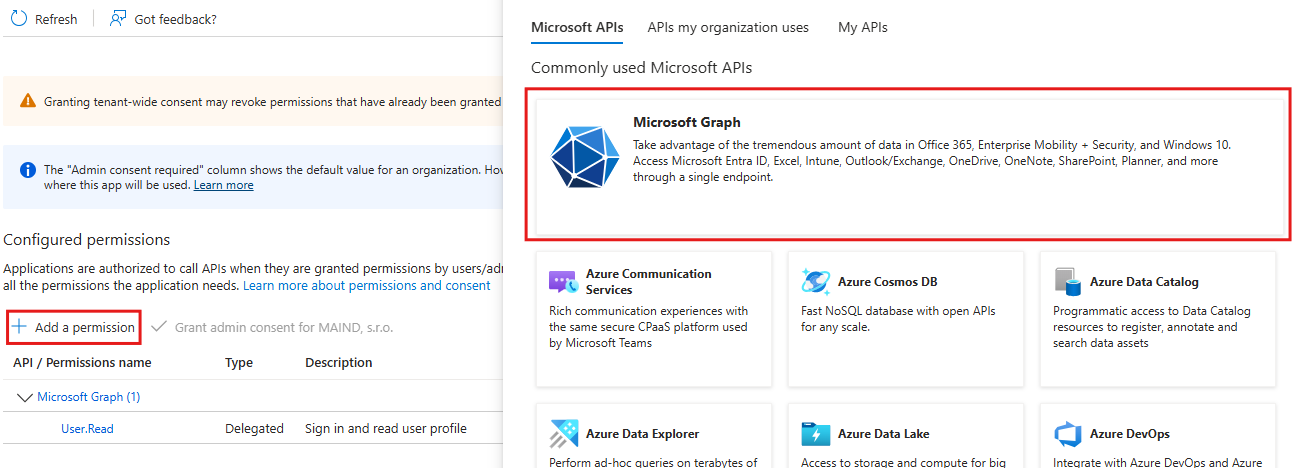
Task: Switch to the Microsoft APIs tab
Action: click(577, 27)
